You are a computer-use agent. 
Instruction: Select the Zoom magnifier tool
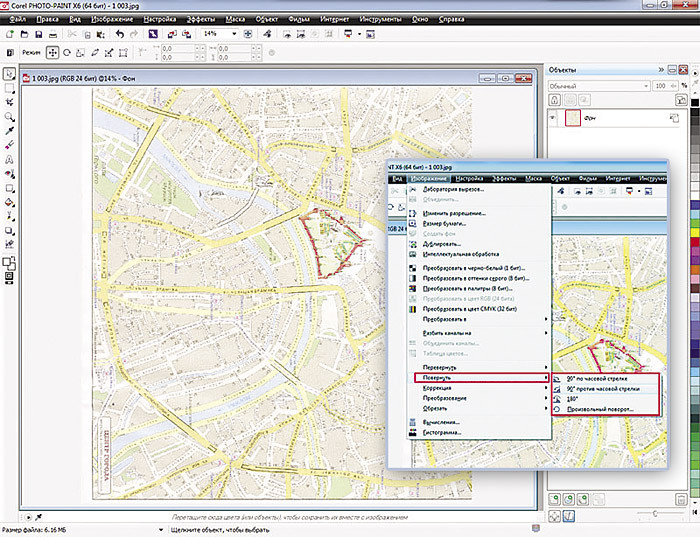(x=9, y=116)
